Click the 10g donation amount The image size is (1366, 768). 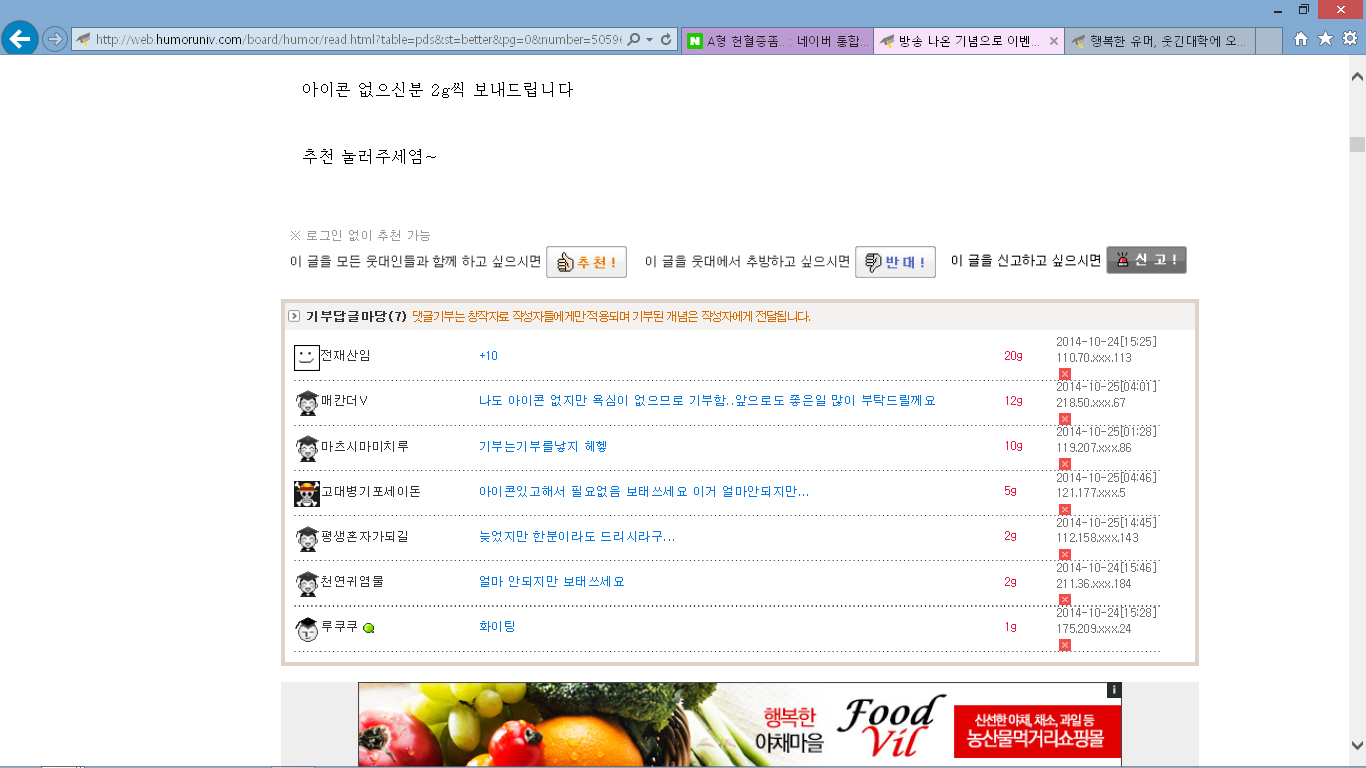(1013, 446)
